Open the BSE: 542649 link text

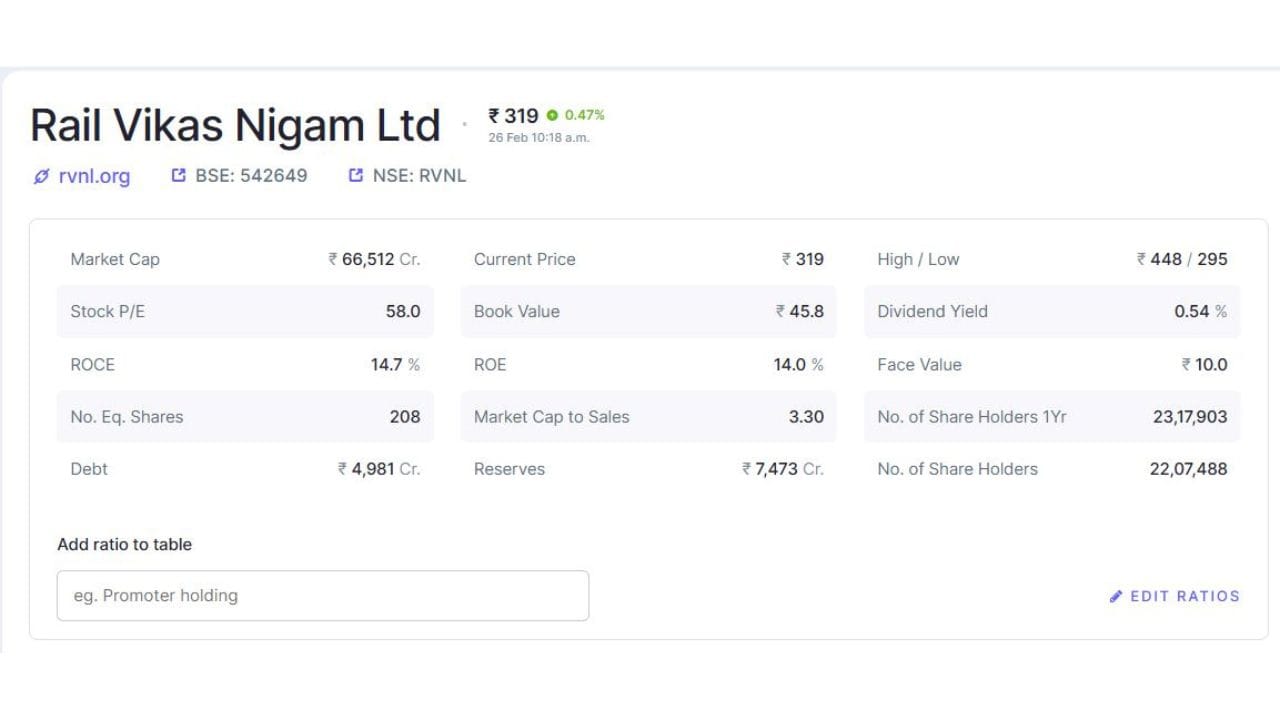[x=251, y=176]
